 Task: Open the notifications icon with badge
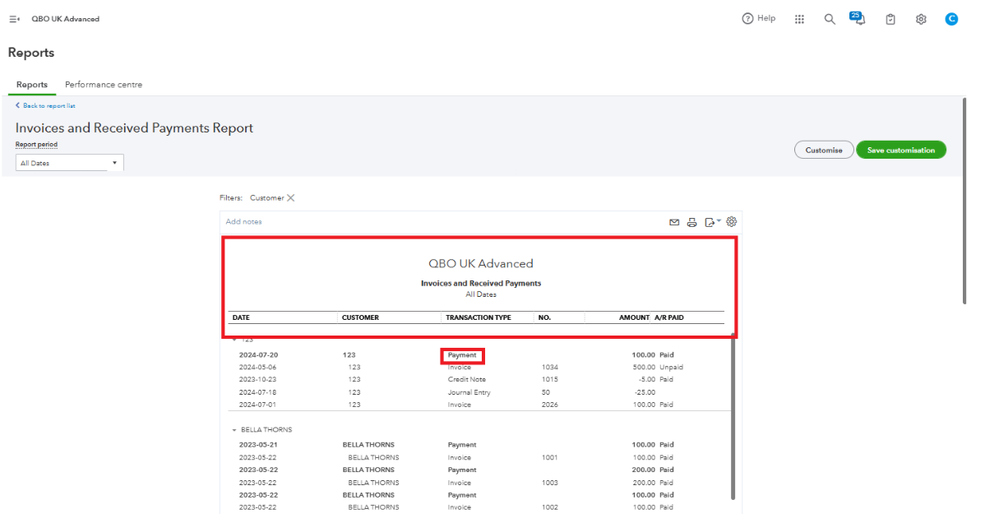pyautogui.click(x=858, y=18)
